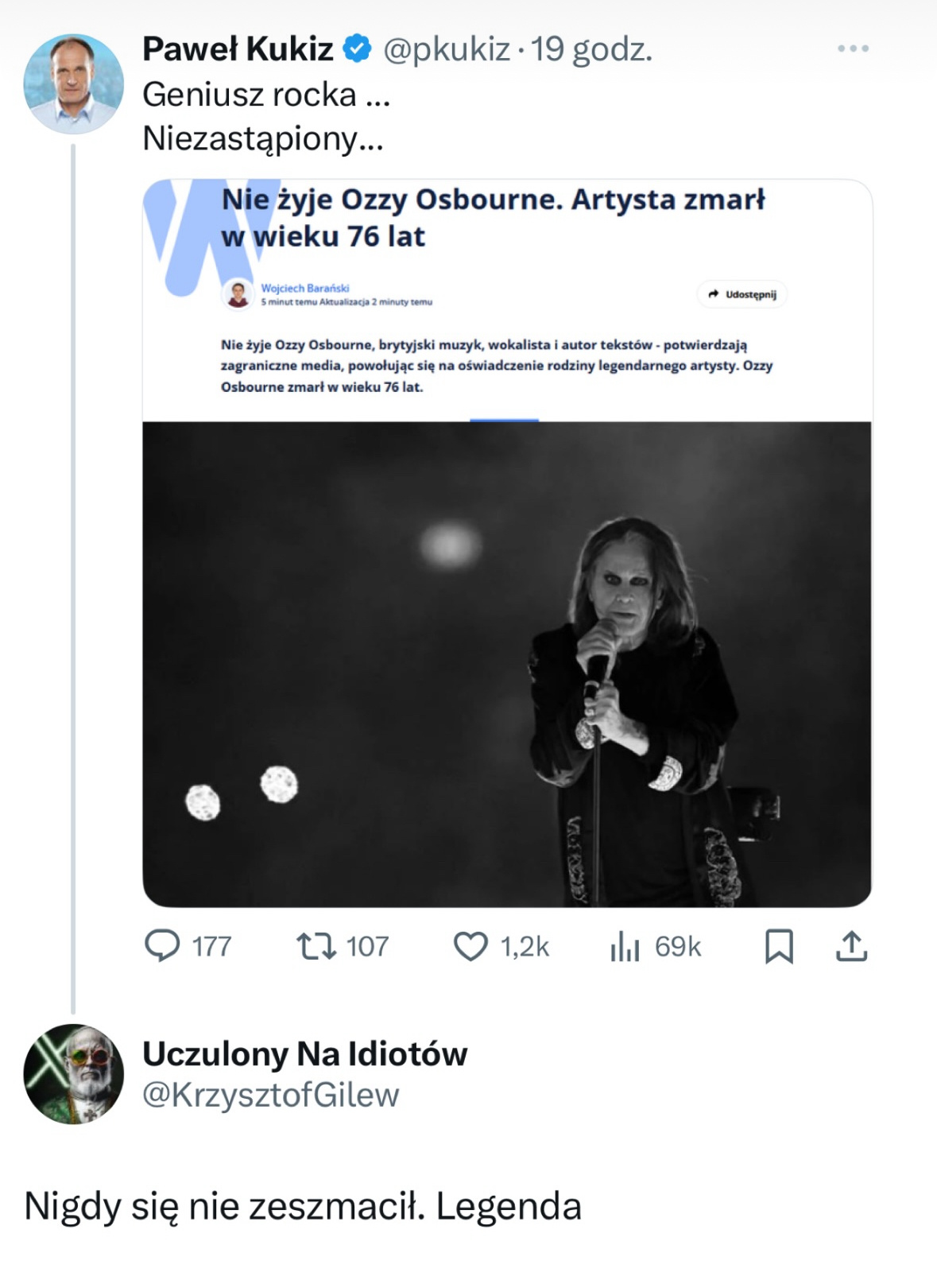
Task: Open author Wojciech Barański link
Action: 305,288
